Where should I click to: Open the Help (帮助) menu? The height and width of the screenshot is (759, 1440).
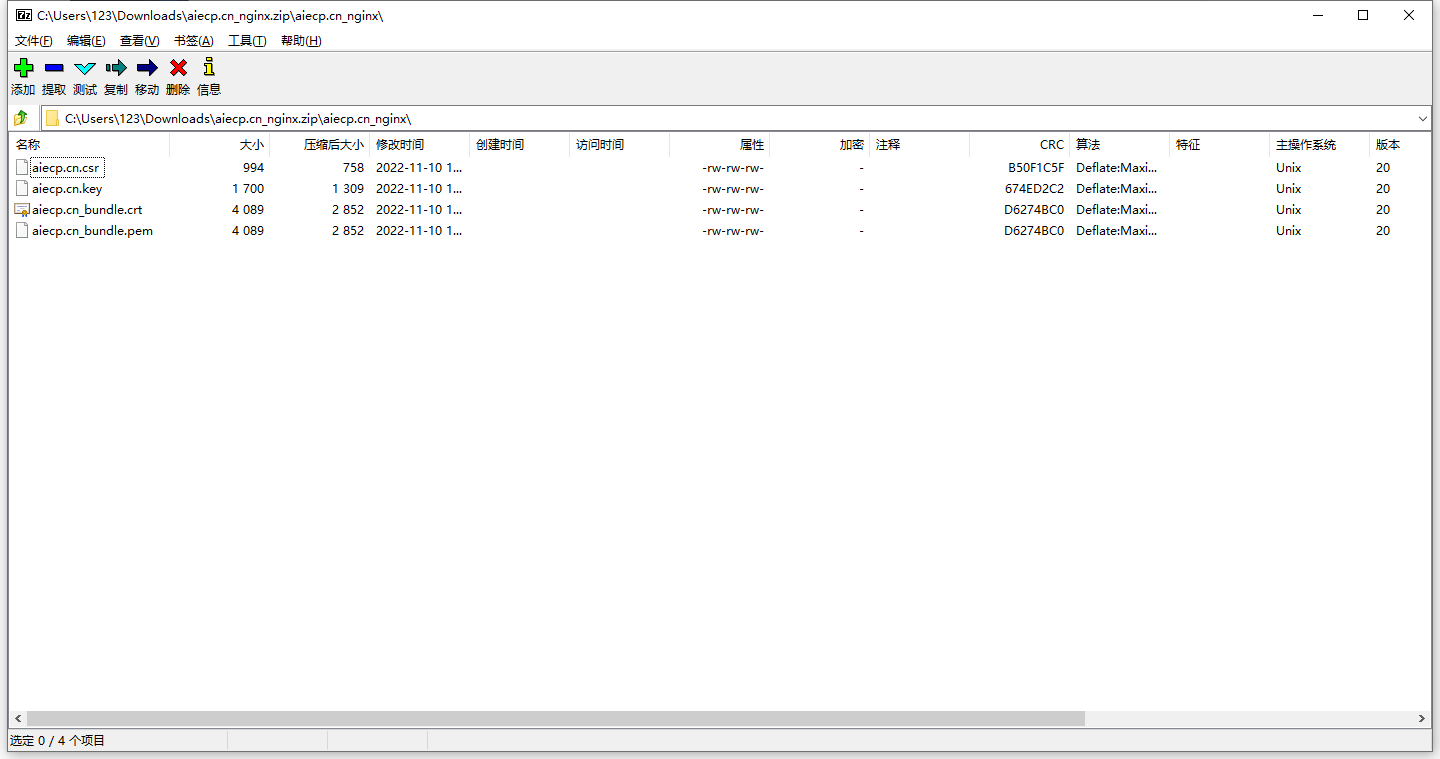pos(301,41)
